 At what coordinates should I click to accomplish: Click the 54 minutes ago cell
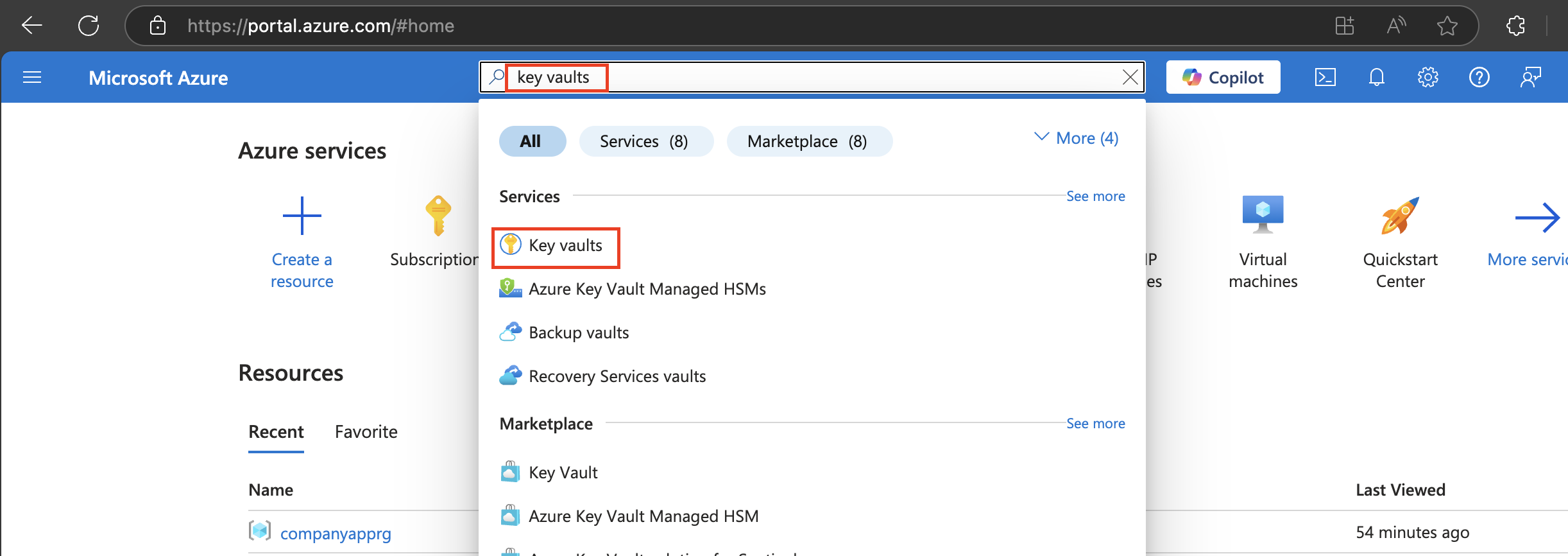pos(1412,533)
